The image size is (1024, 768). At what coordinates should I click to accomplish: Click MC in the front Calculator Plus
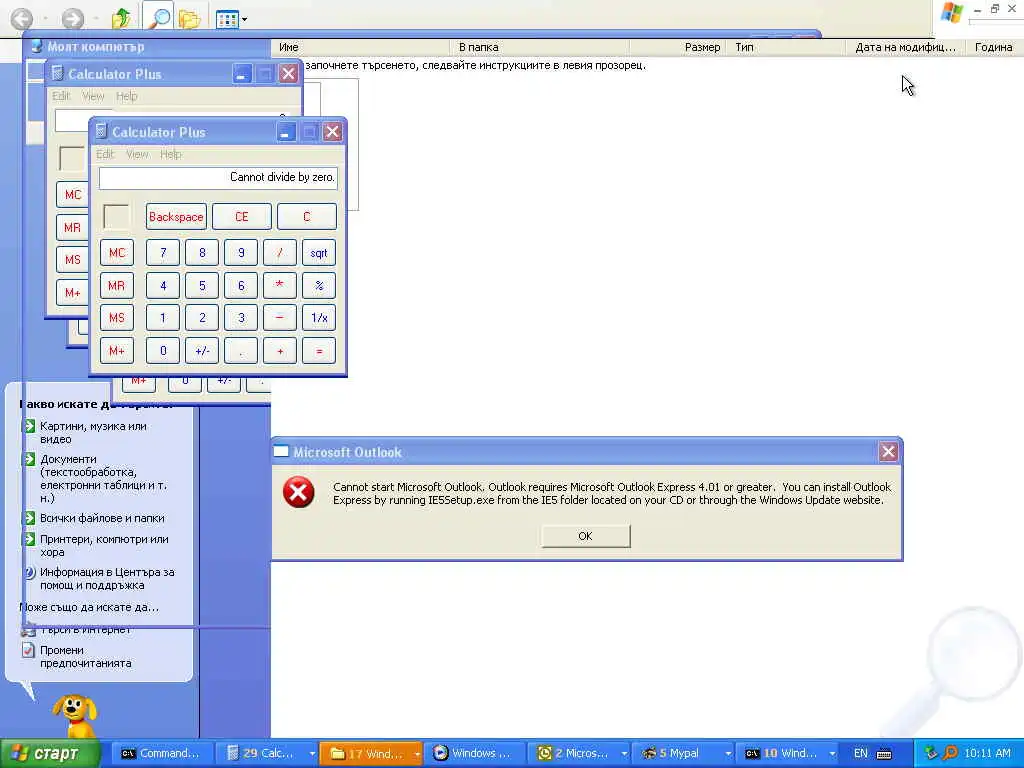tap(117, 253)
